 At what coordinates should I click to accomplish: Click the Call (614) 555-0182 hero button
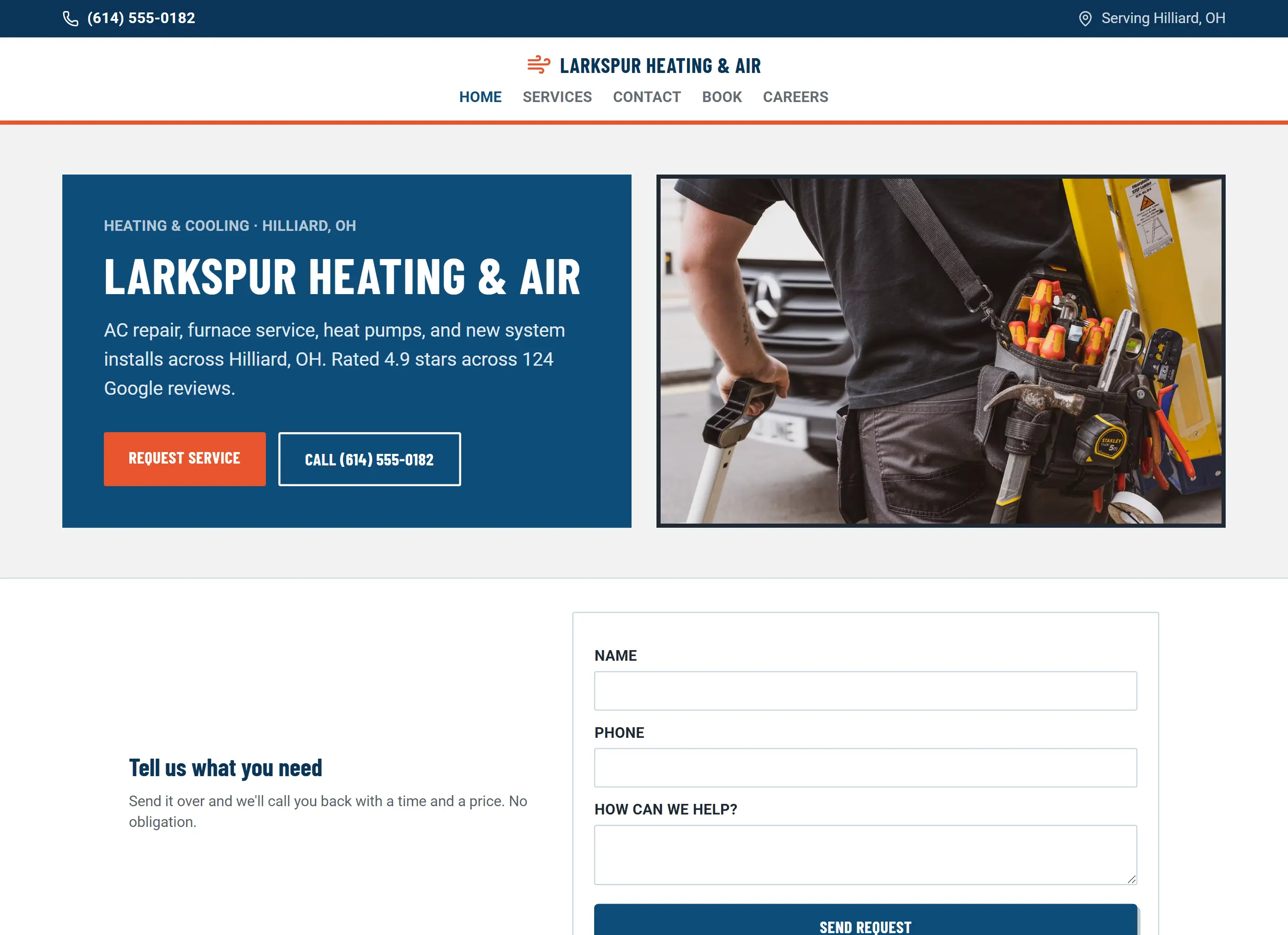click(369, 459)
